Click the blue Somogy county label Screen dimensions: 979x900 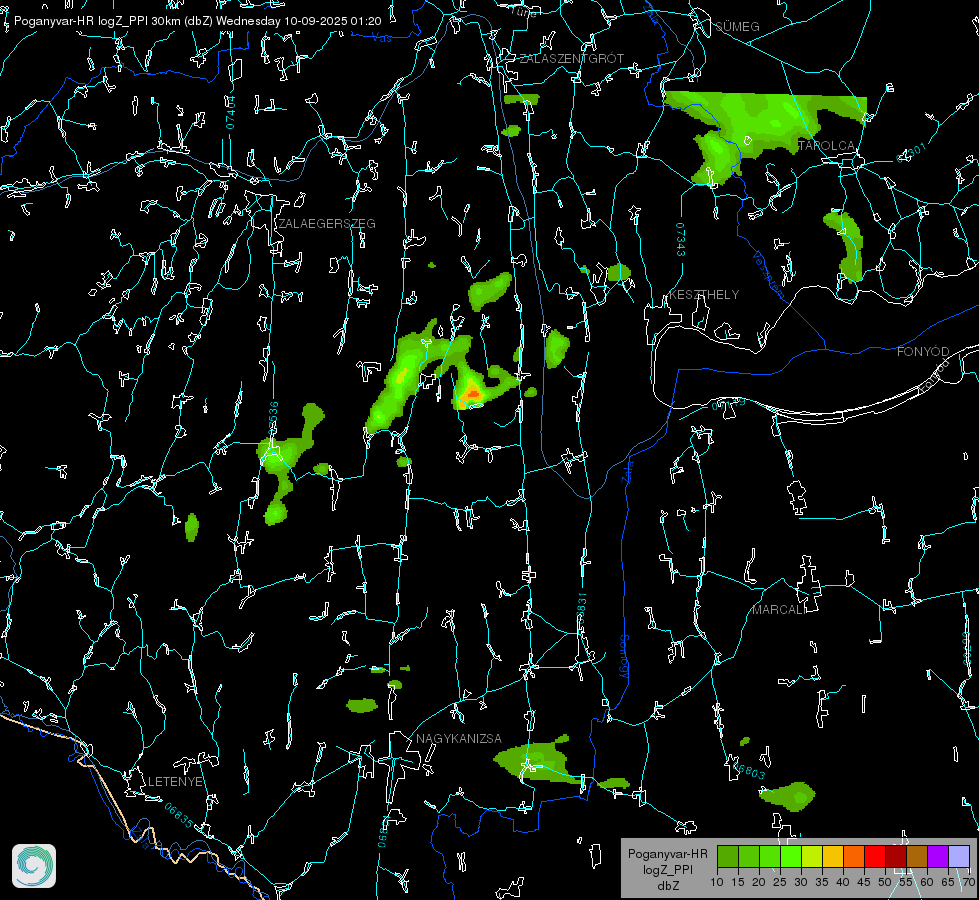pyautogui.click(x=624, y=657)
